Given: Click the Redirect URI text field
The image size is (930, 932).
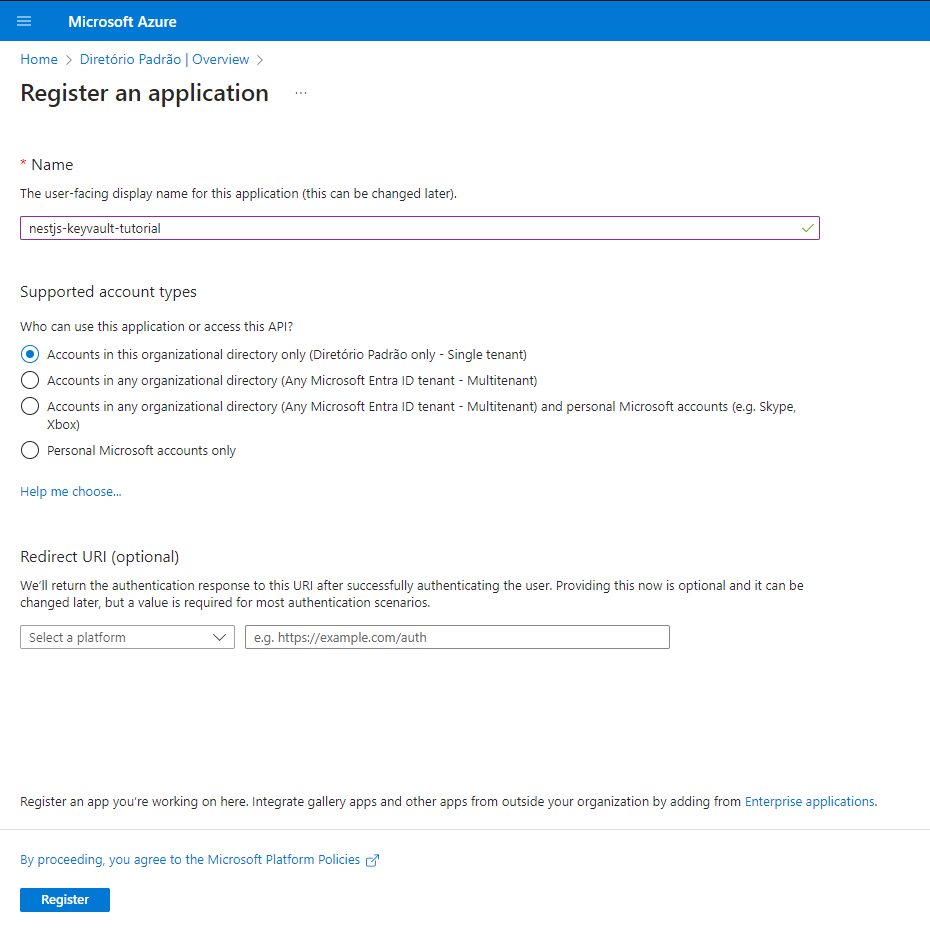Looking at the screenshot, I should (x=457, y=637).
